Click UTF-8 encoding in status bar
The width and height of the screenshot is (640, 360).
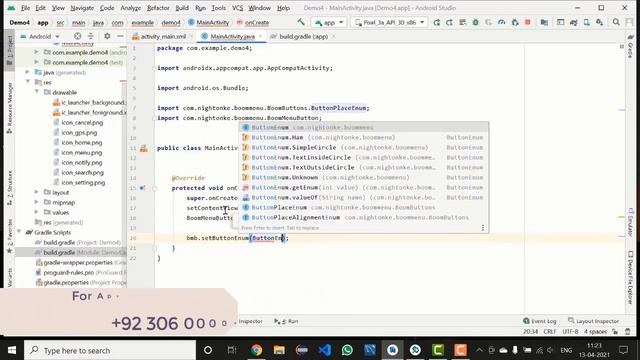pyautogui.click(x=570, y=331)
